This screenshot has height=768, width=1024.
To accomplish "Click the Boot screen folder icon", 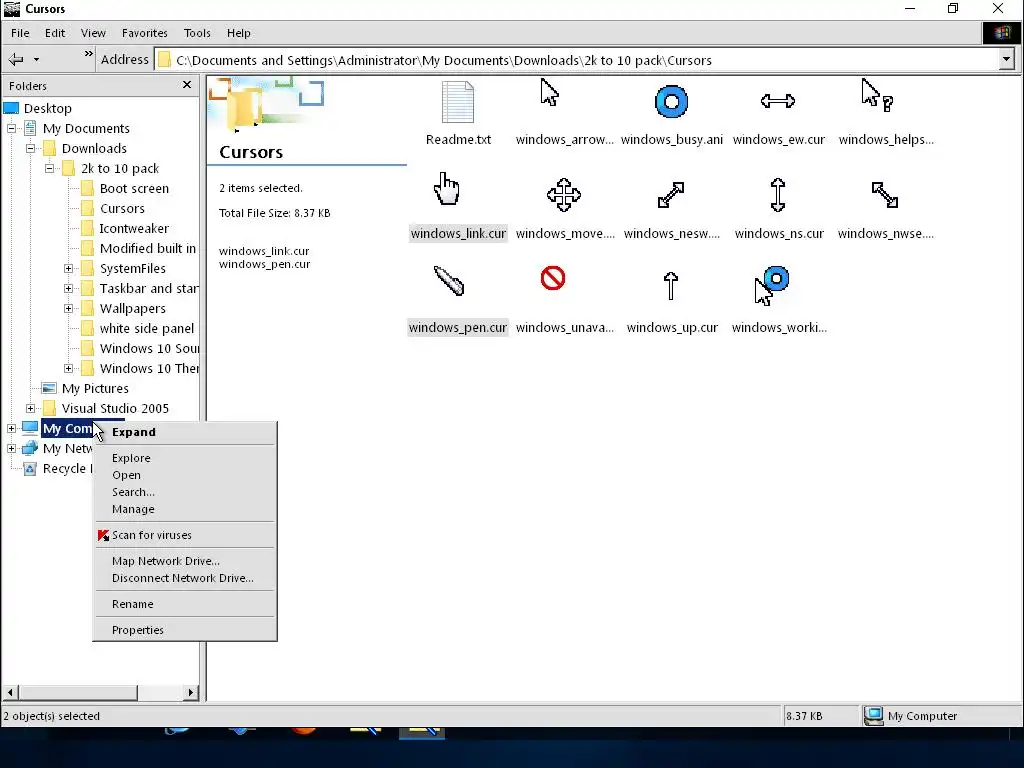I will coord(88,189).
